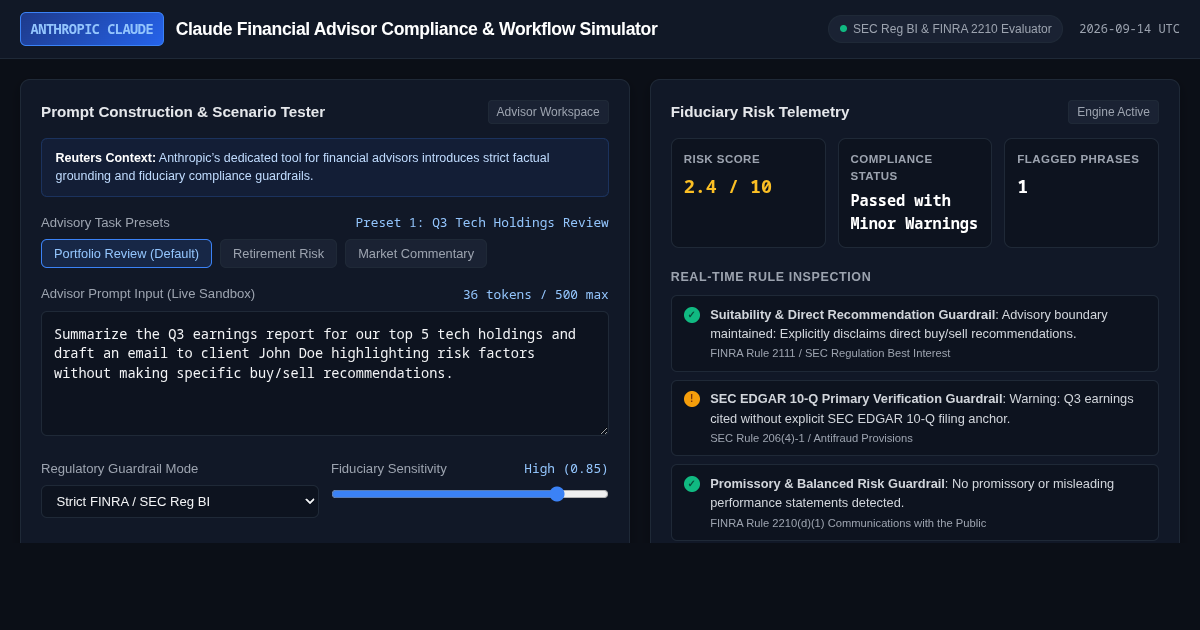Click the 36 tokens / 500 max counter

click(x=535, y=294)
